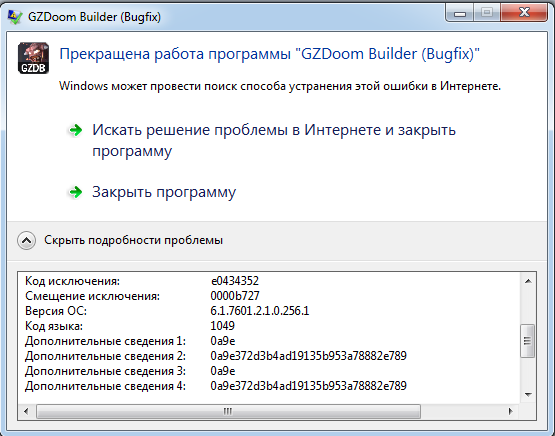
Task: Collapse details with round chevron button
Action: click(27, 240)
